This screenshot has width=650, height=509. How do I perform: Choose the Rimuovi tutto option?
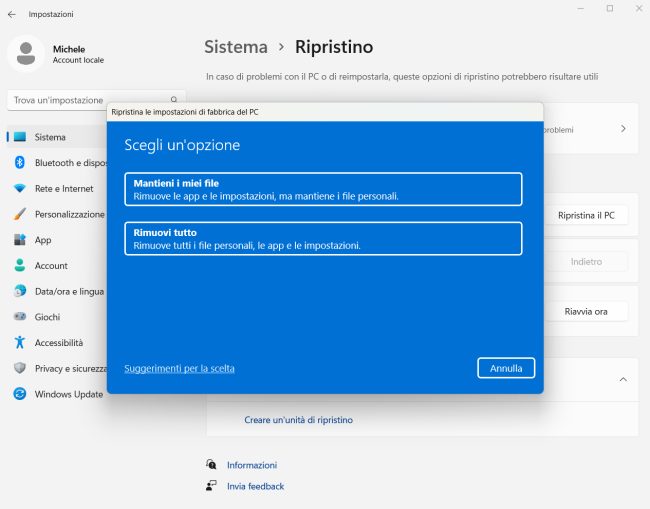pos(323,238)
